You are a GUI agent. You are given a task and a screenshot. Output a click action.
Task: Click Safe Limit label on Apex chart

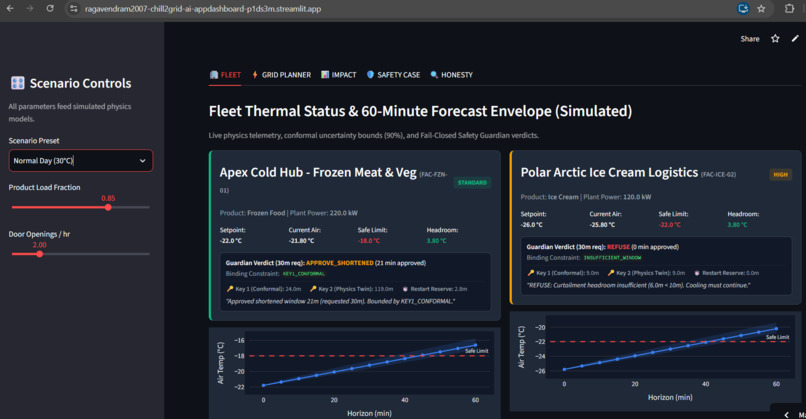(x=477, y=351)
